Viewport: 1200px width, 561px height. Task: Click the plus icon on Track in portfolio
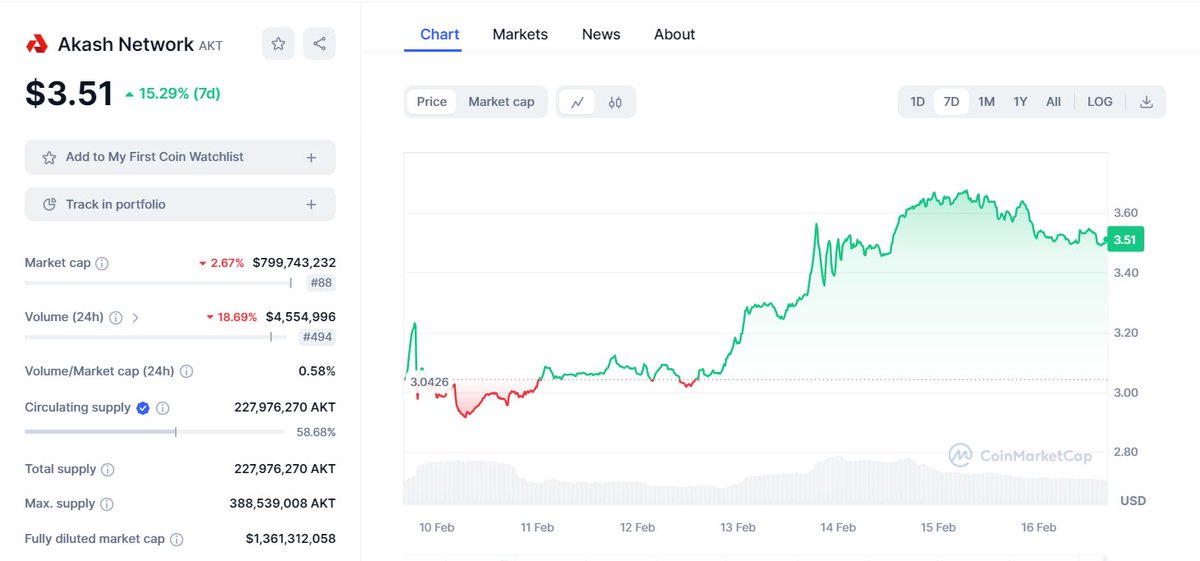point(311,205)
